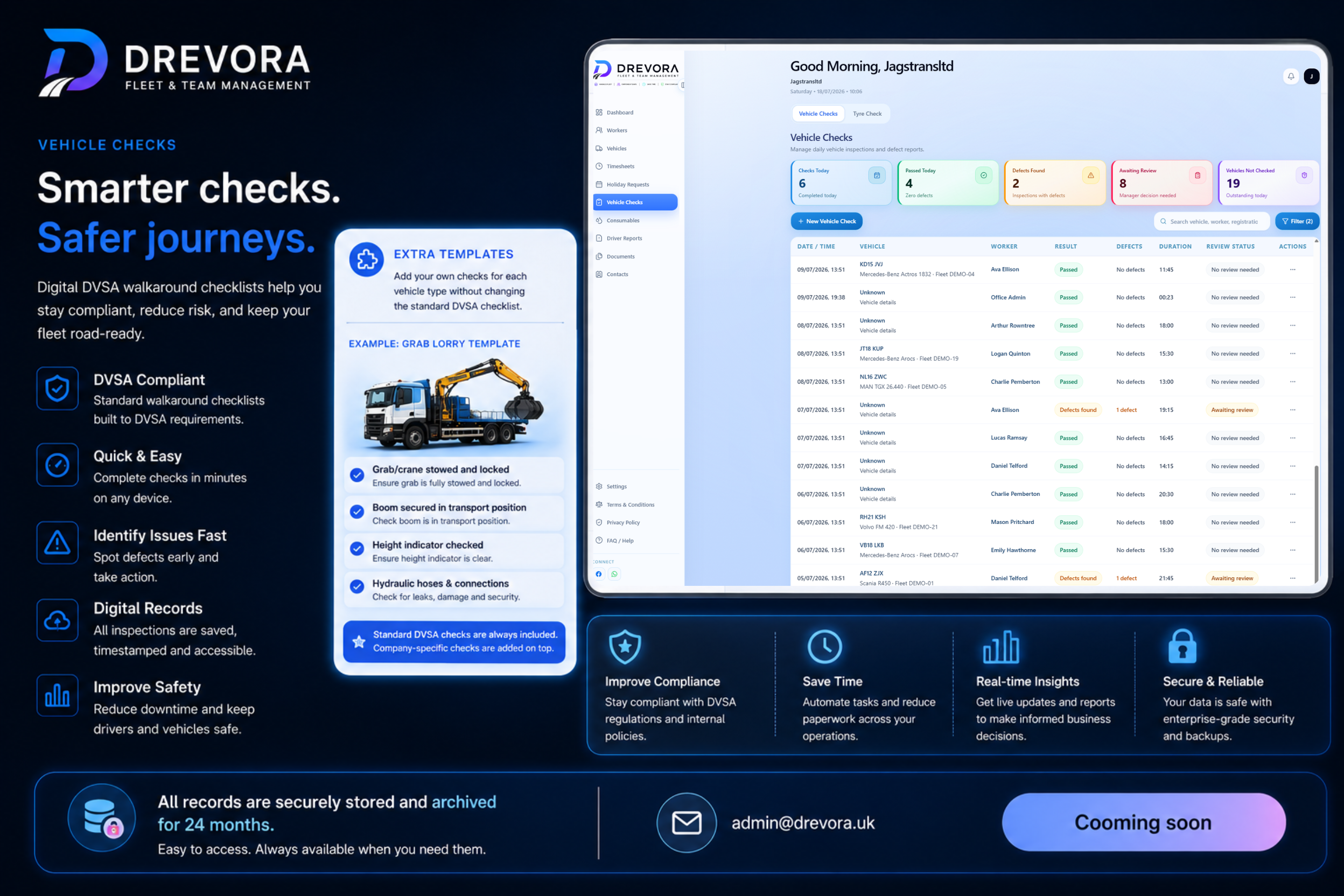The width and height of the screenshot is (1344, 896).
Task: Click the Defects Found warning icon
Action: tap(1090, 176)
